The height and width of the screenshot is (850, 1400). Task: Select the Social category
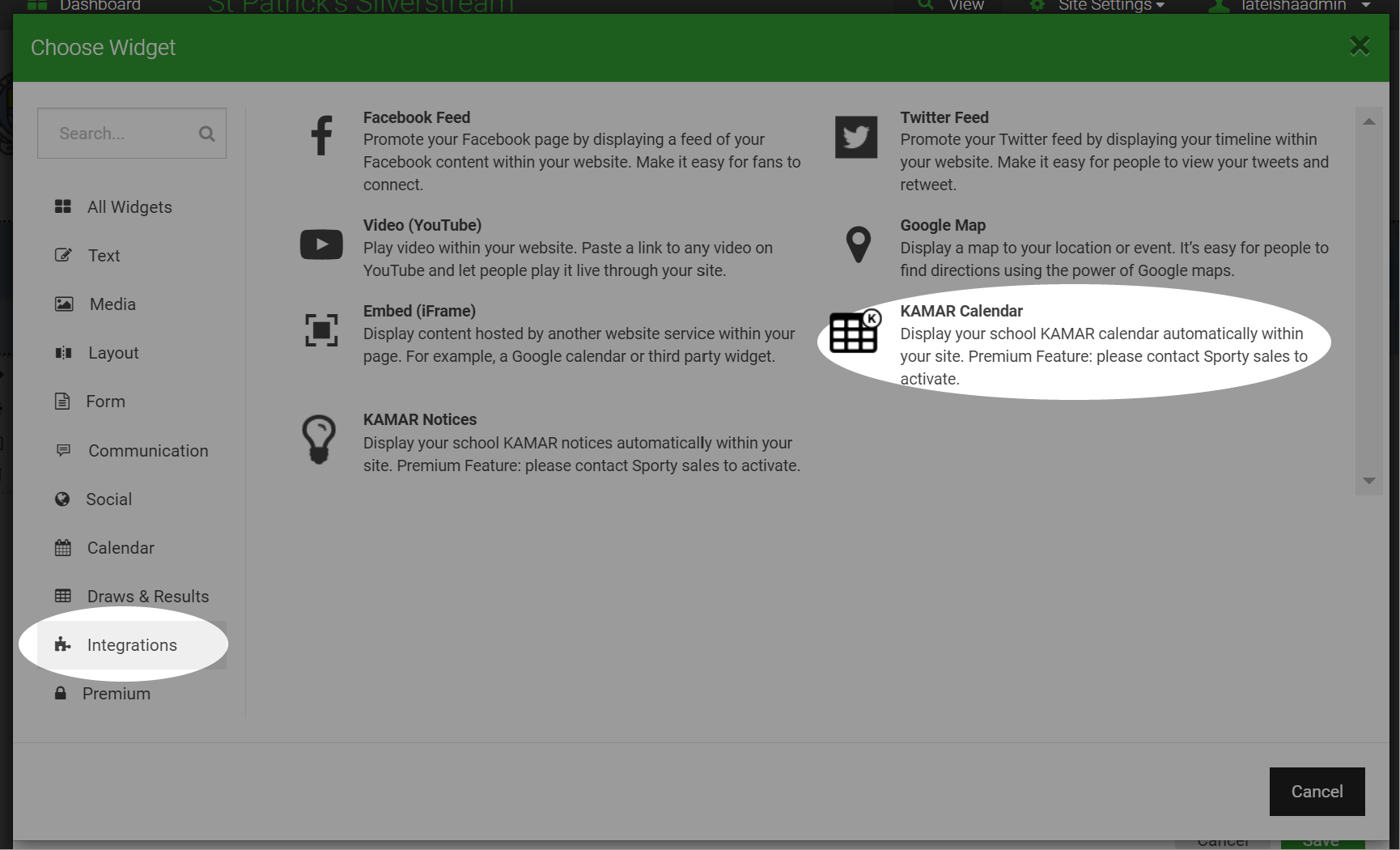132,499
